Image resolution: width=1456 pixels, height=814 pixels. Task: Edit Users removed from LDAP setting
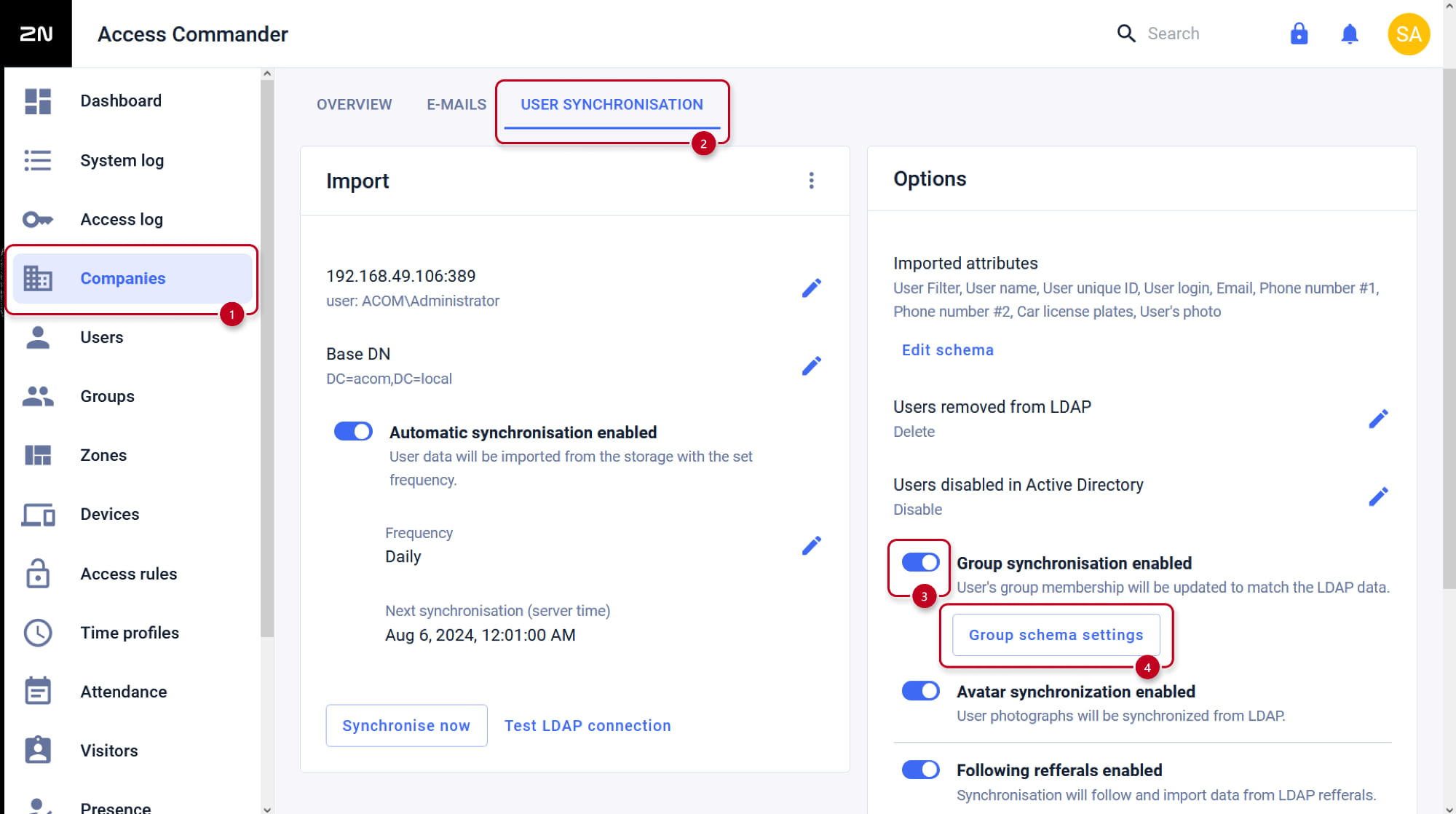[1378, 419]
